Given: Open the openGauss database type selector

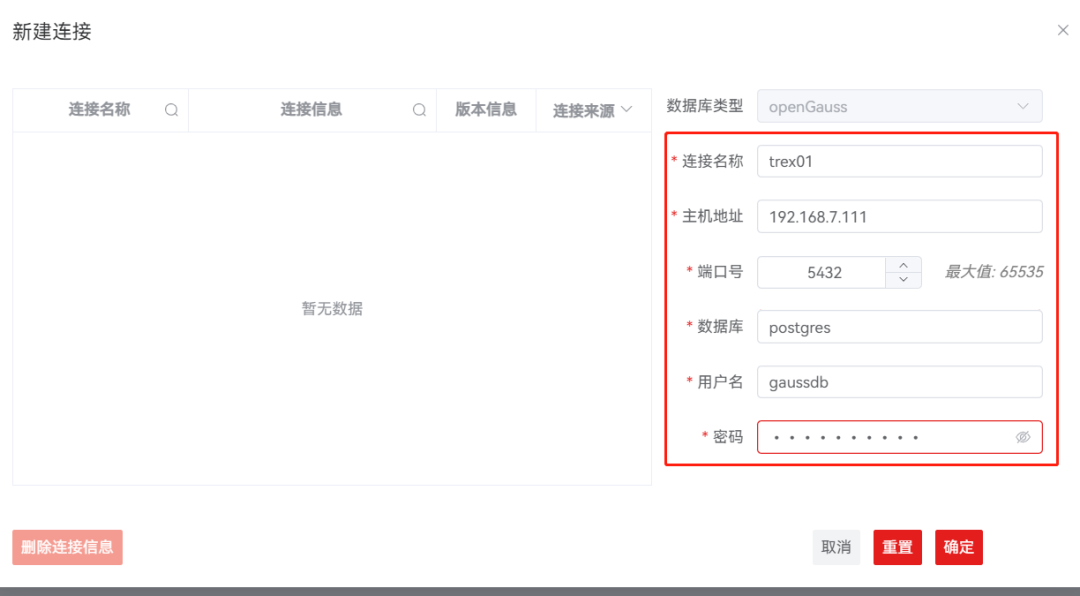Looking at the screenshot, I should pos(899,106).
